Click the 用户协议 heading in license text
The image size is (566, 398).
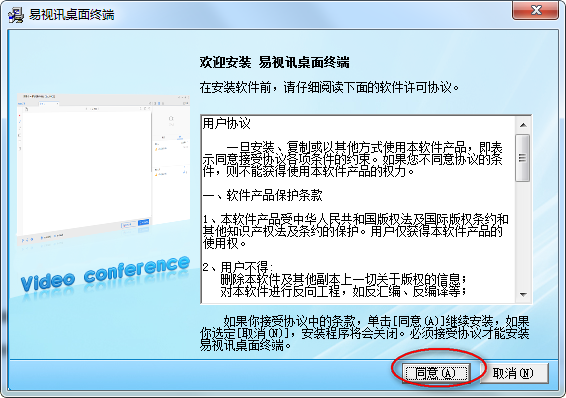point(226,123)
